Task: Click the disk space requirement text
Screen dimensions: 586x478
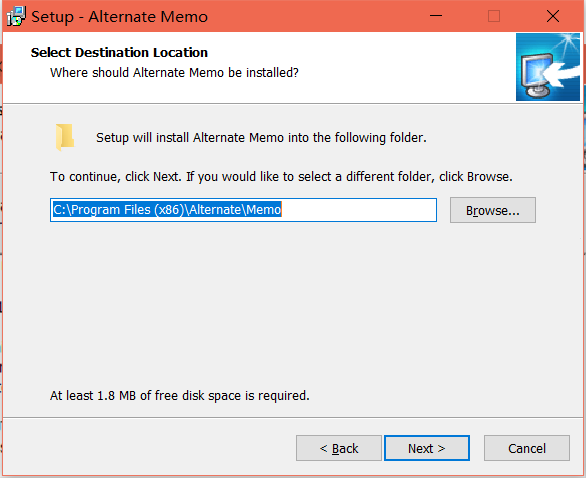Action: click(180, 395)
